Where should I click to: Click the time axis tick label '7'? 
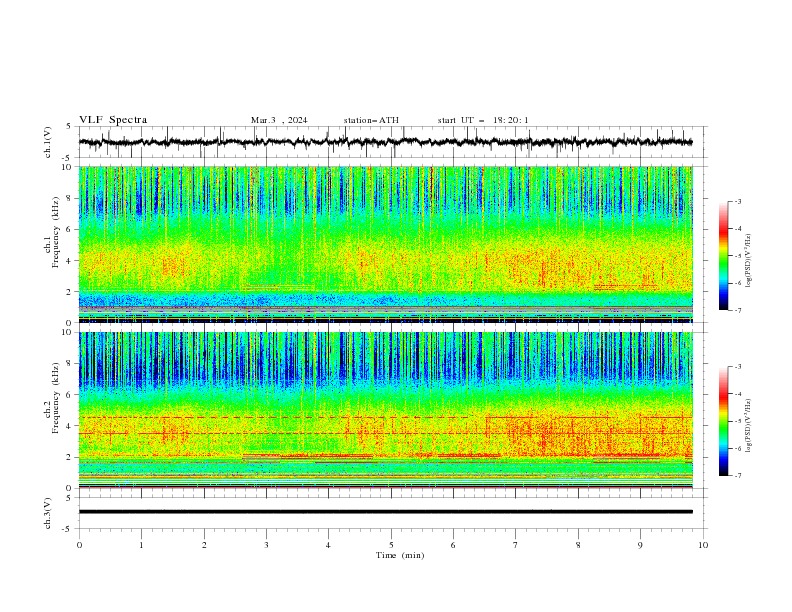(x=516, y=545)
